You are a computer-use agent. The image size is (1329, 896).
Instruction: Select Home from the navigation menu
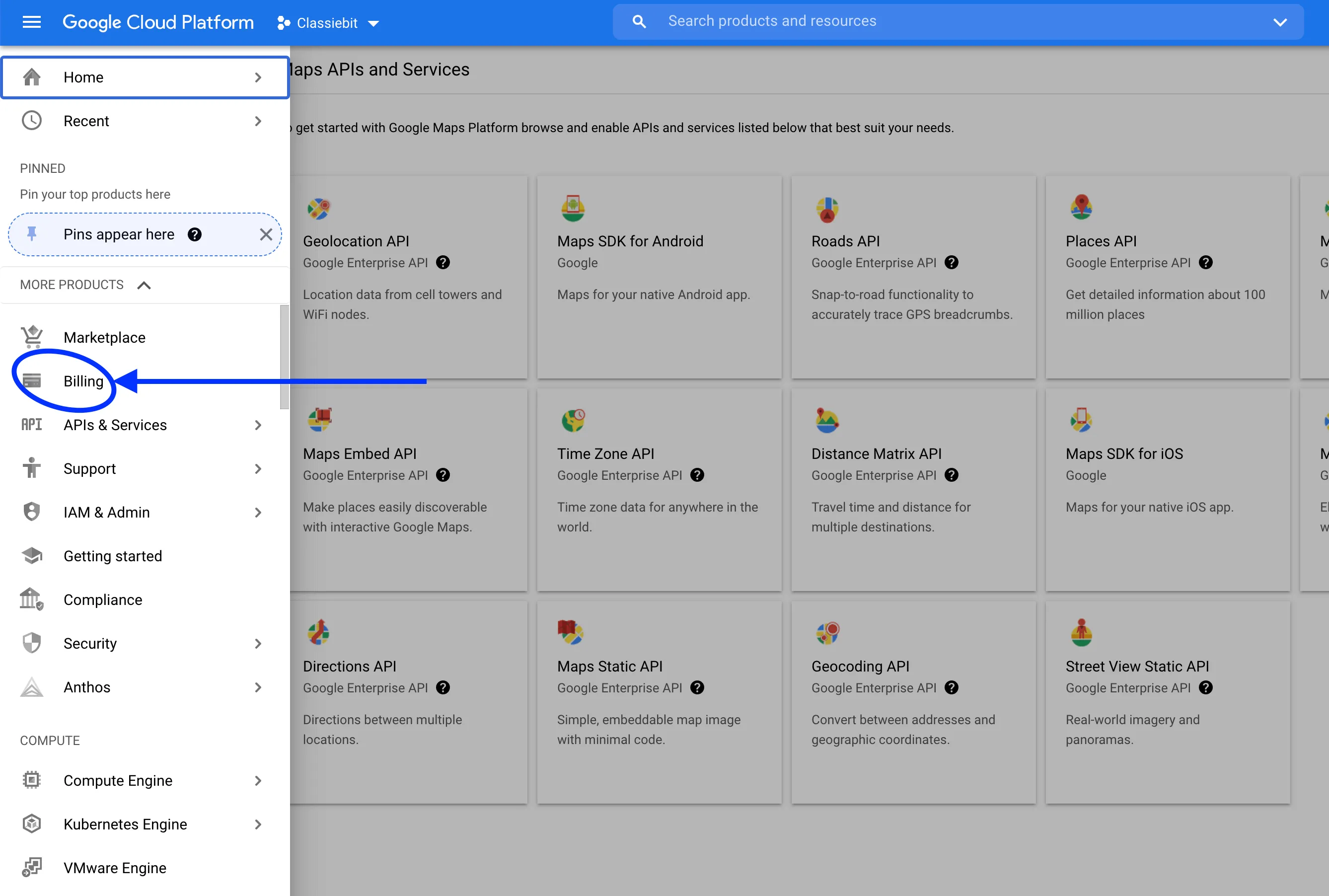[x=83, y=77]
